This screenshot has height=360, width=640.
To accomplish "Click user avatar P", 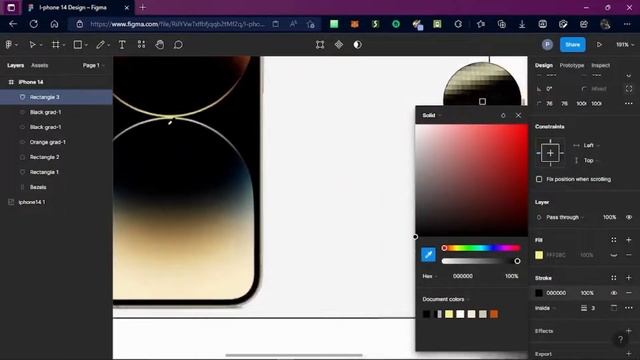I will pos(547,45).
